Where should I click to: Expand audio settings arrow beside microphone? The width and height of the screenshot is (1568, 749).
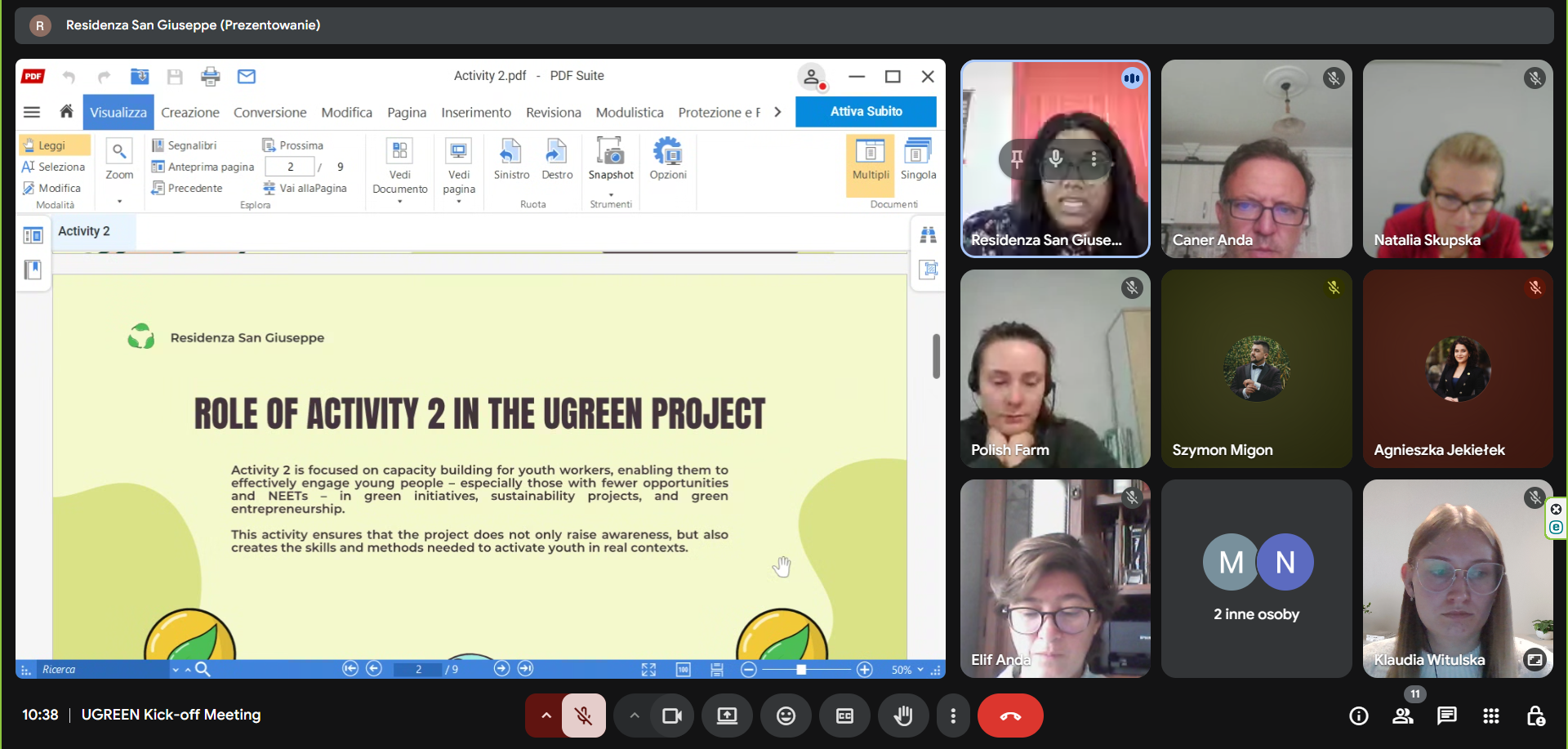pyautogui.click(x=546, y=716)
